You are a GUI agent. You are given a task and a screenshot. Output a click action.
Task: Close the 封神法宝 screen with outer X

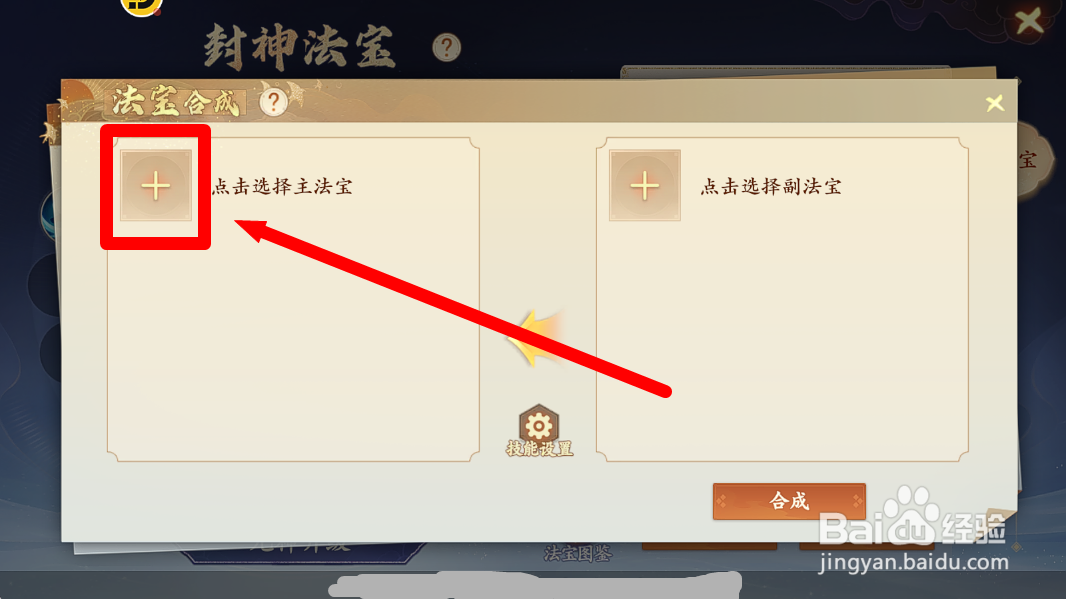(x=1029, y=21)
